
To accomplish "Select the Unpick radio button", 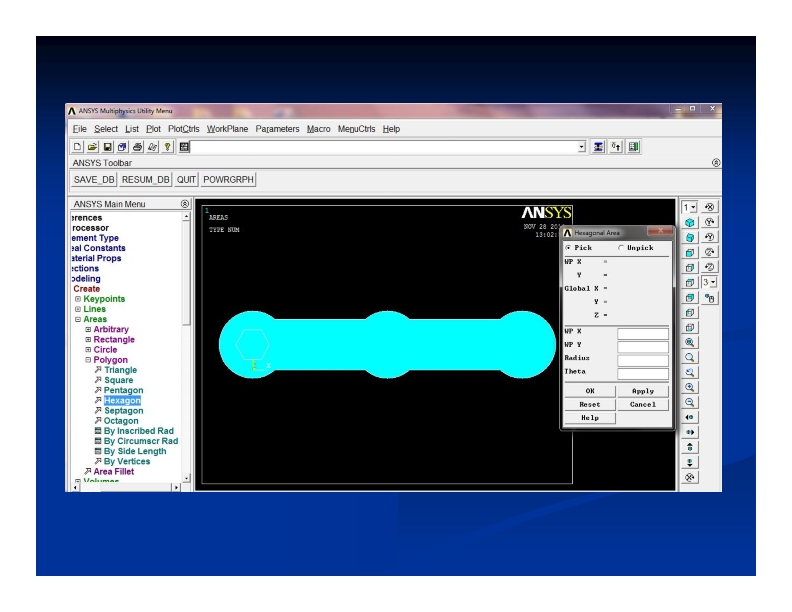I will pyautogui.click(x=621, y=248).
